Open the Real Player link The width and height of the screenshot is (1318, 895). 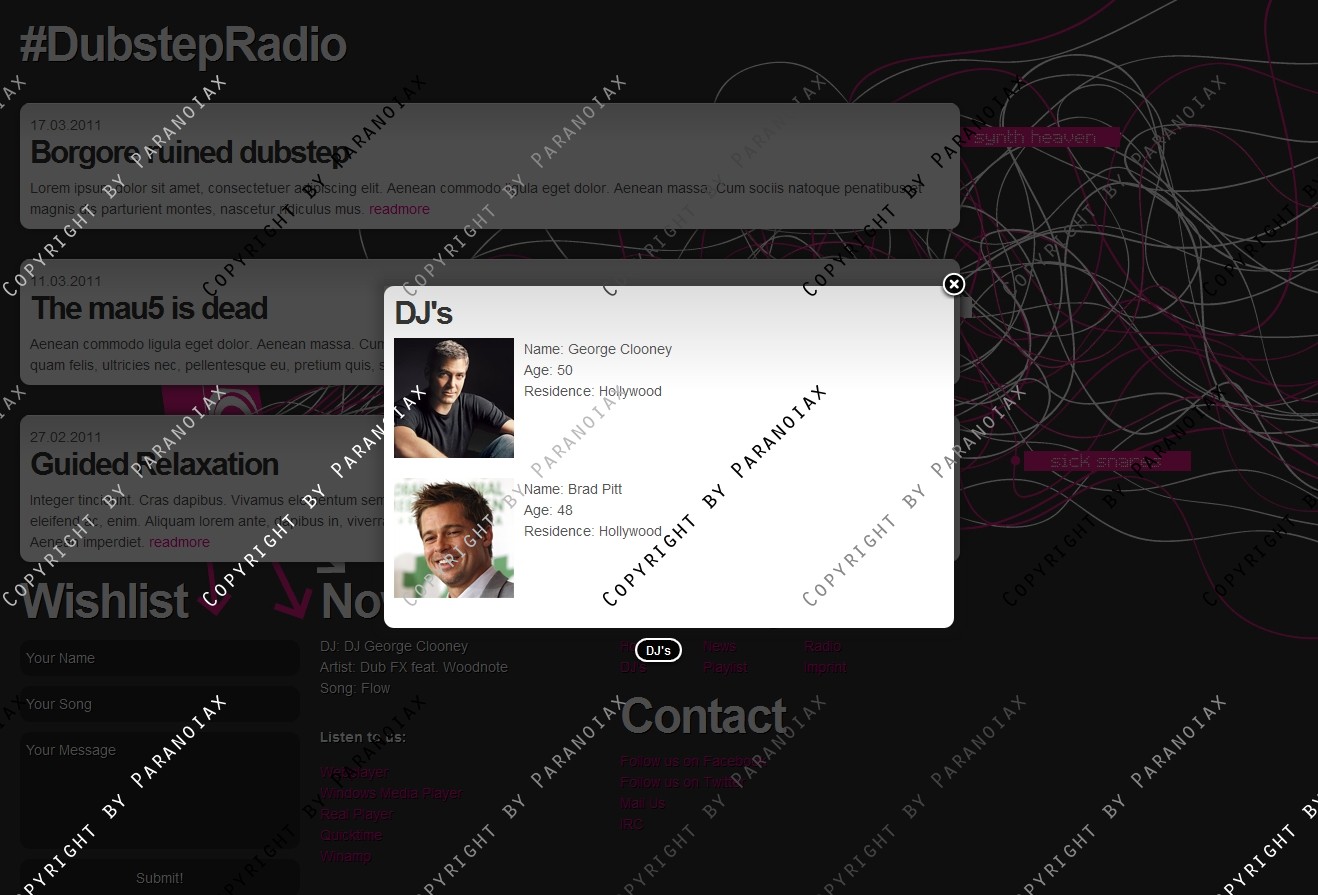(x=357, y=814)
